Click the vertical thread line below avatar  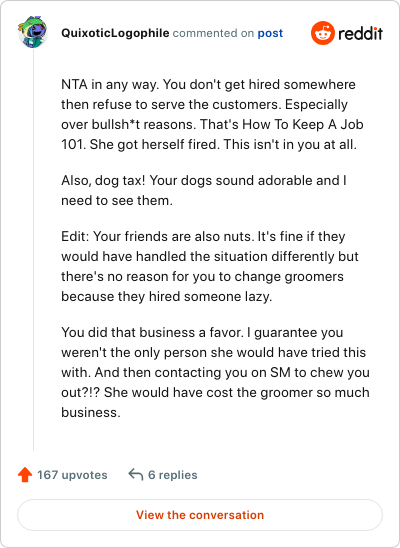pos(34,250)
